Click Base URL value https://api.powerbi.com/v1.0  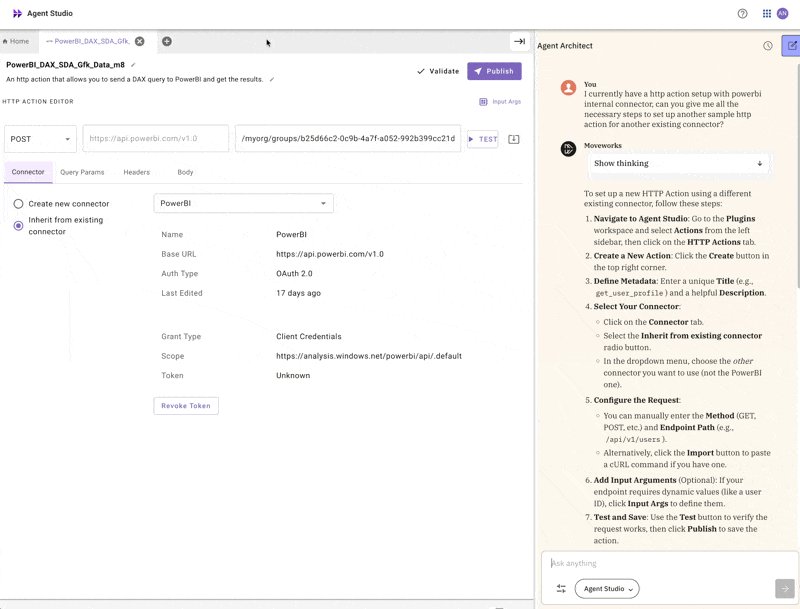coord(330,254)
